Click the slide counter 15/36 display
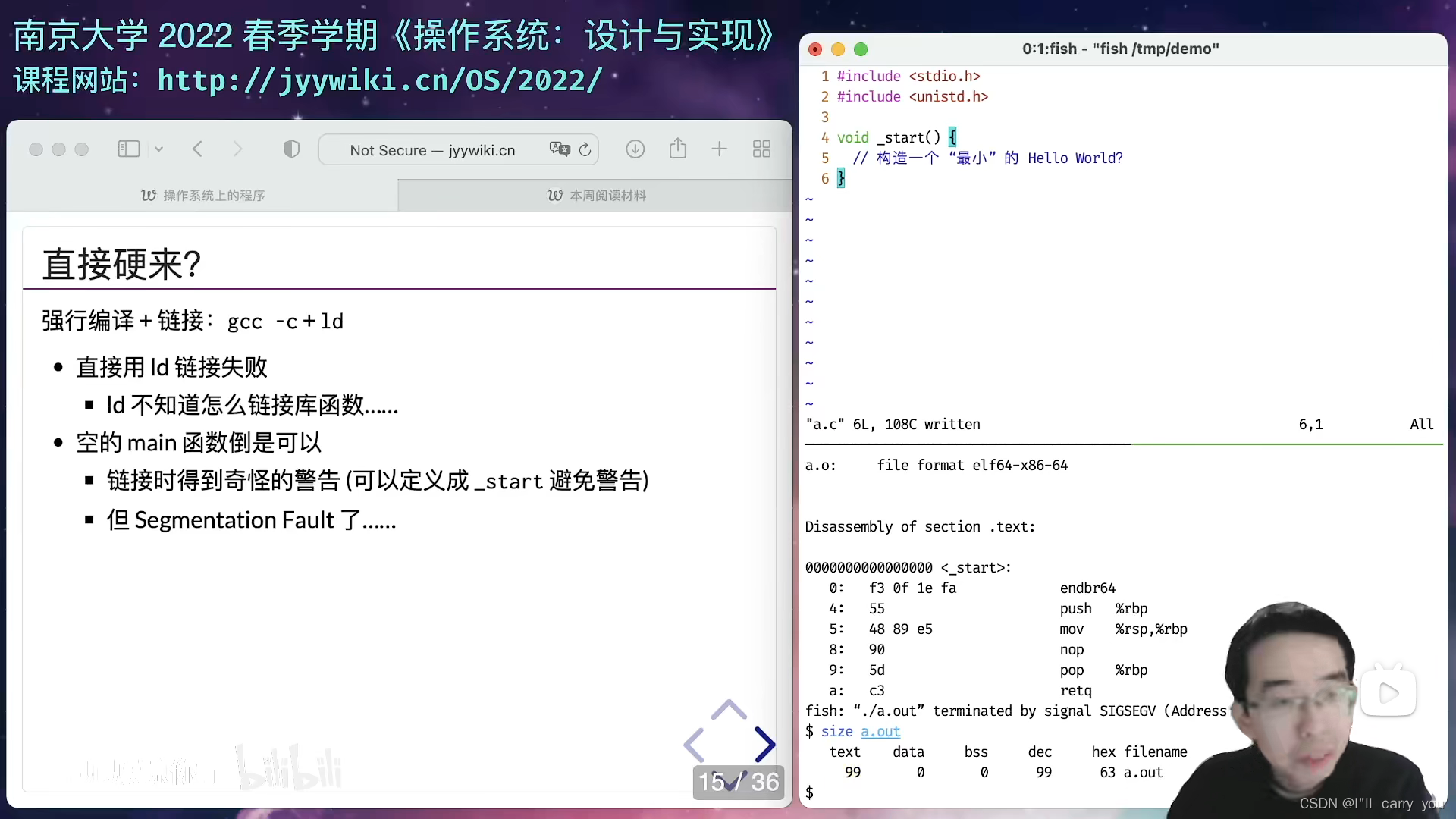 click(x=738, y=781)
